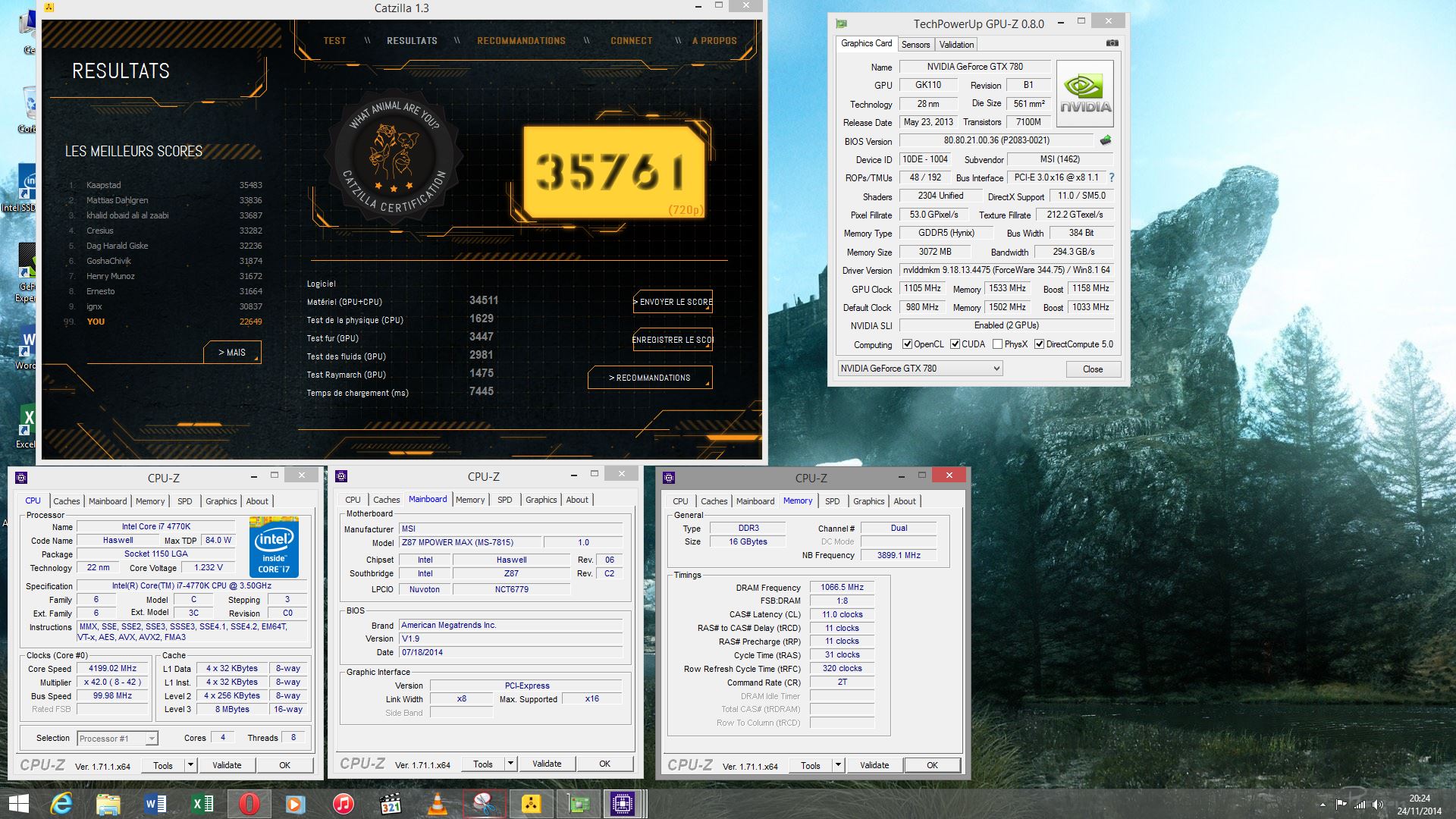Switch to the Validation tab in GPU-Z
Viewport: 1456px width, 819px height.
pos(956,45)
